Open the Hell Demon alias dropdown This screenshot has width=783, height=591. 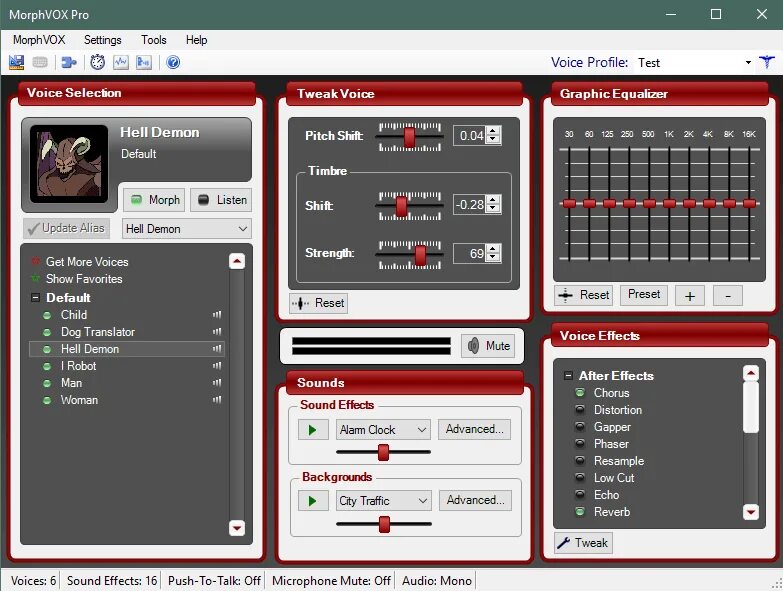187,229
